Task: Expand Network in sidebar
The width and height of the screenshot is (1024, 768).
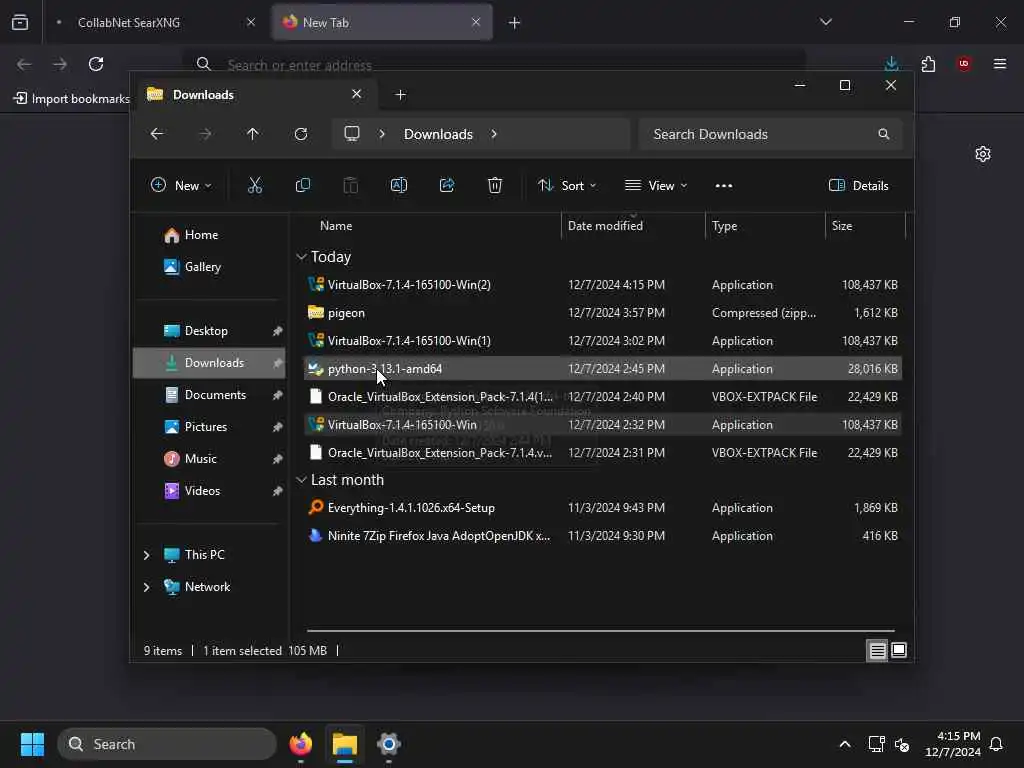Action: pyautogui.click(x=146, y=586)
